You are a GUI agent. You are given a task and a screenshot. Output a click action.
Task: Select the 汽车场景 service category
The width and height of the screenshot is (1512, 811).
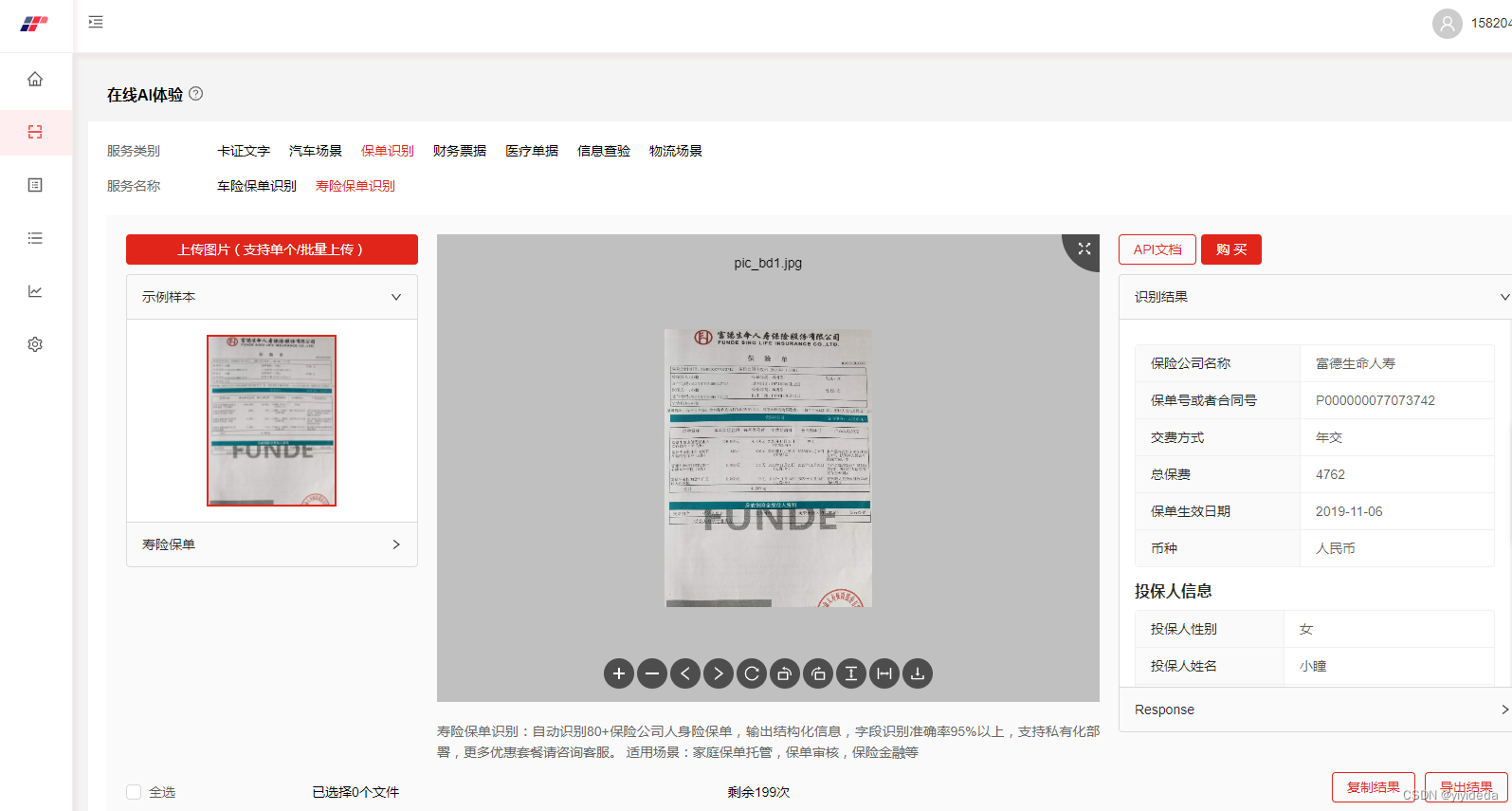[x=316, y=151]
